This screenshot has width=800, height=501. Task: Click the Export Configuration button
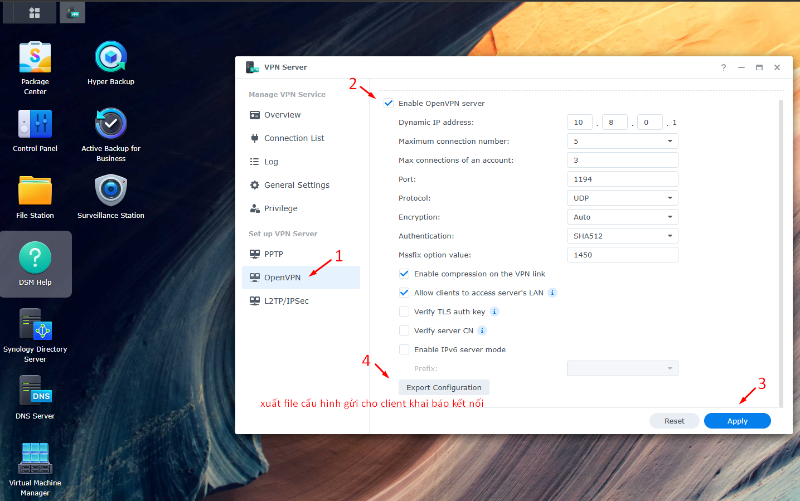443,387
